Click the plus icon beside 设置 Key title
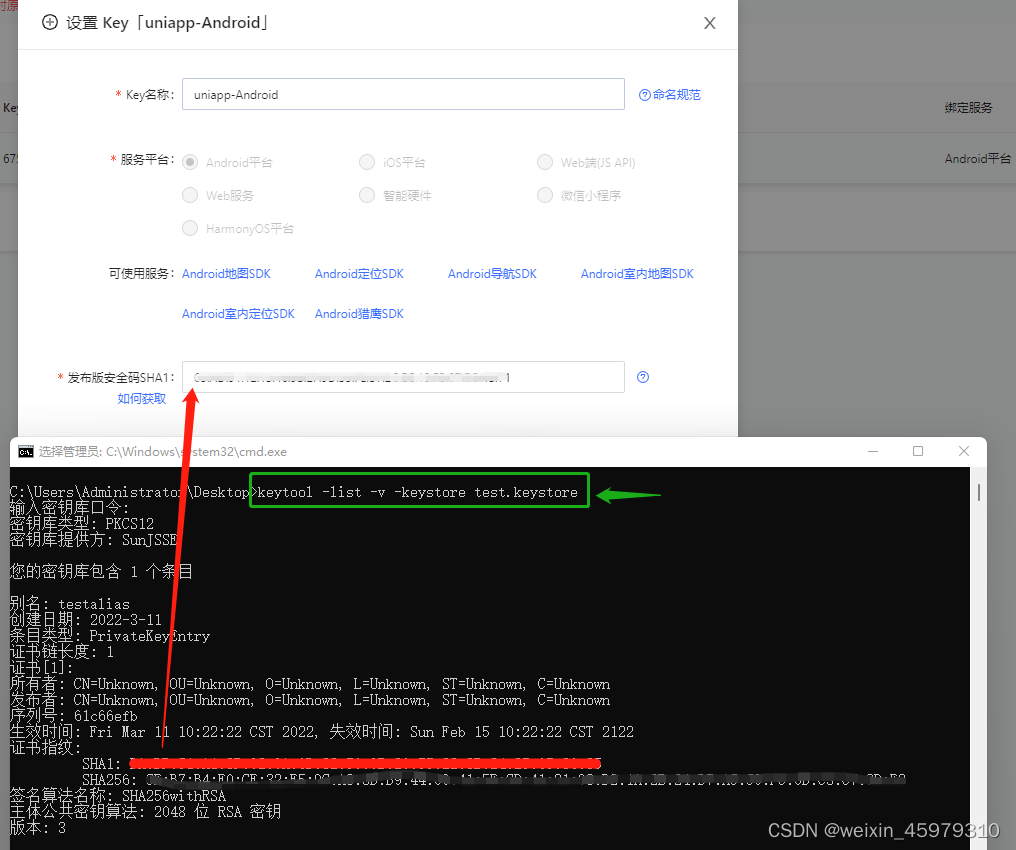1016x850 pixels. (50, 23)
